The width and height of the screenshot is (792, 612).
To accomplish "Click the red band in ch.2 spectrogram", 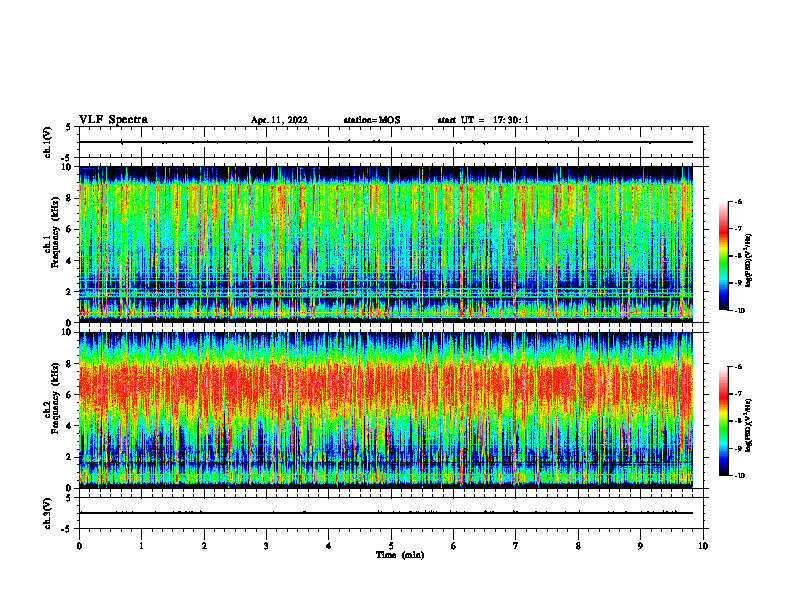I will 386,384.
